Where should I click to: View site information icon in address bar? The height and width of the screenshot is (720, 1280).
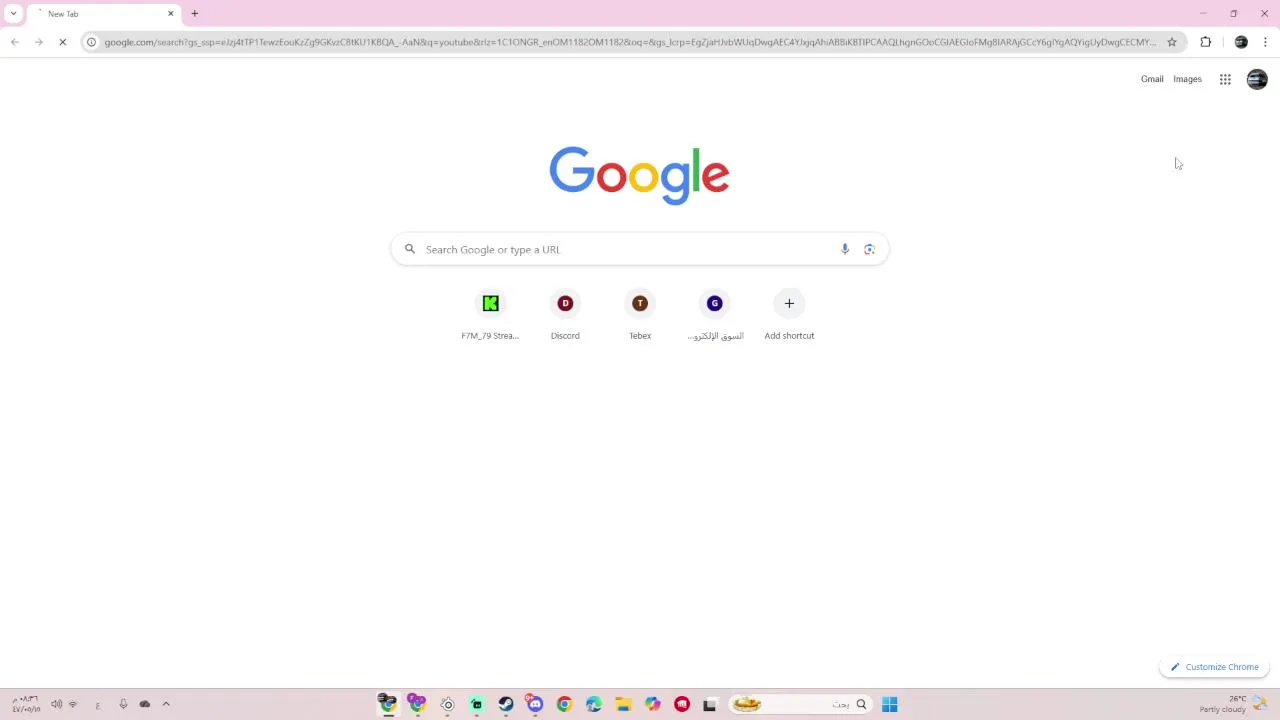91,42
